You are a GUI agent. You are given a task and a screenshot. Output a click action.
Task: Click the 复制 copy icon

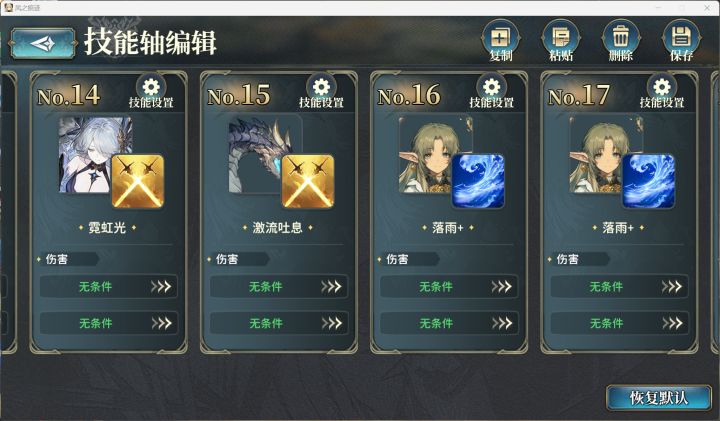click(501, 41)
